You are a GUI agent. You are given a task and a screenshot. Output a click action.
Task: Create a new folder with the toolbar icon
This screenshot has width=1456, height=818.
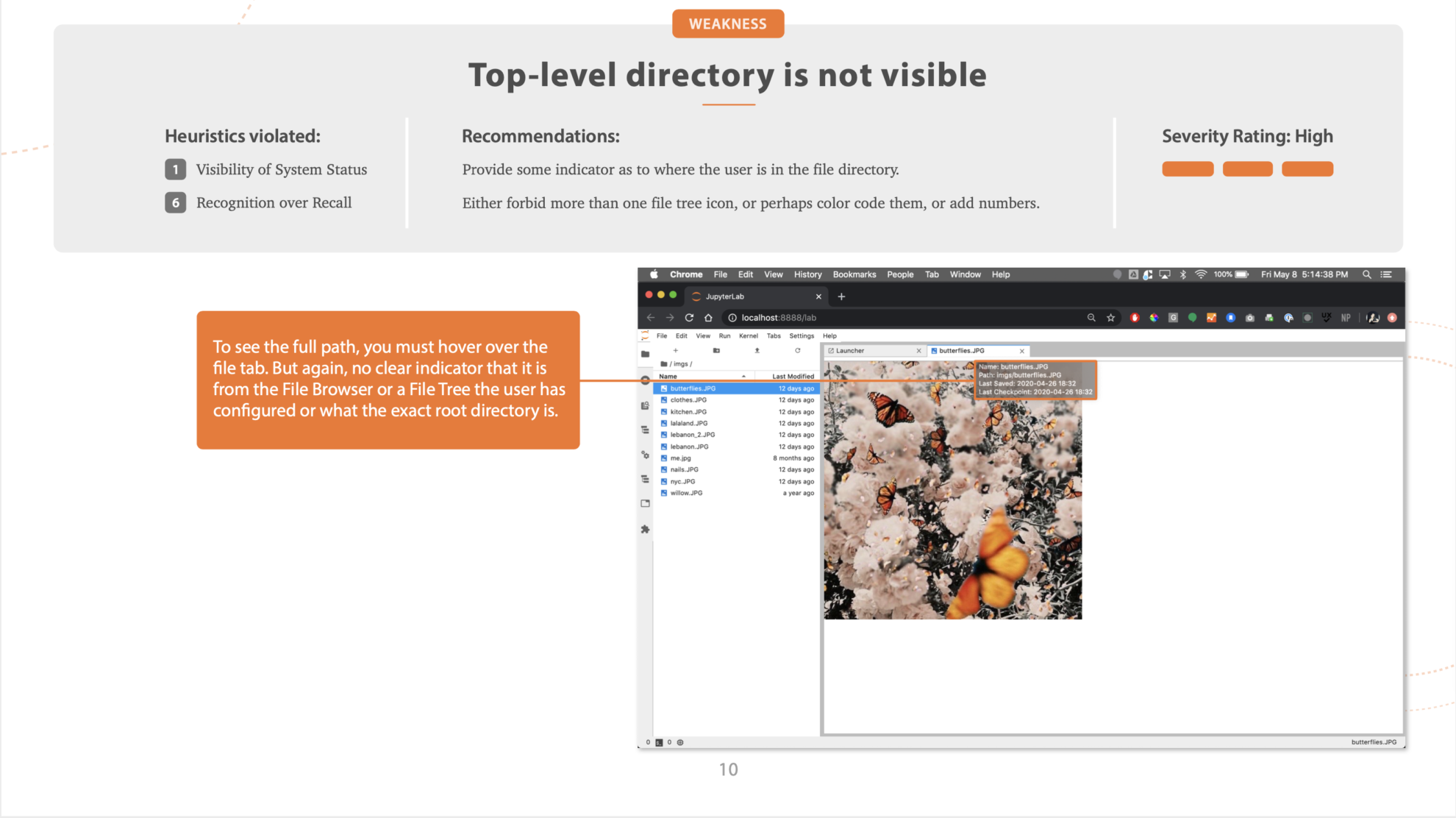click(717, 350)
